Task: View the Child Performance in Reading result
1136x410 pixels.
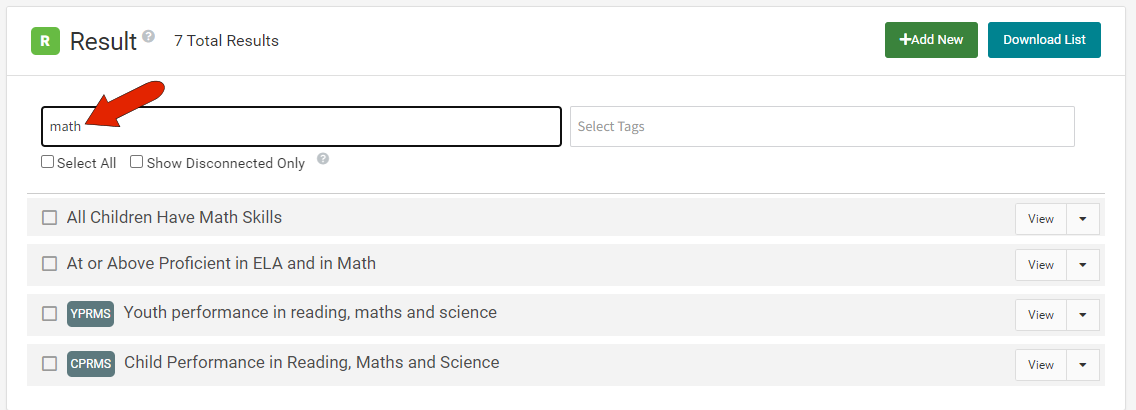Action: [1041, 365]
